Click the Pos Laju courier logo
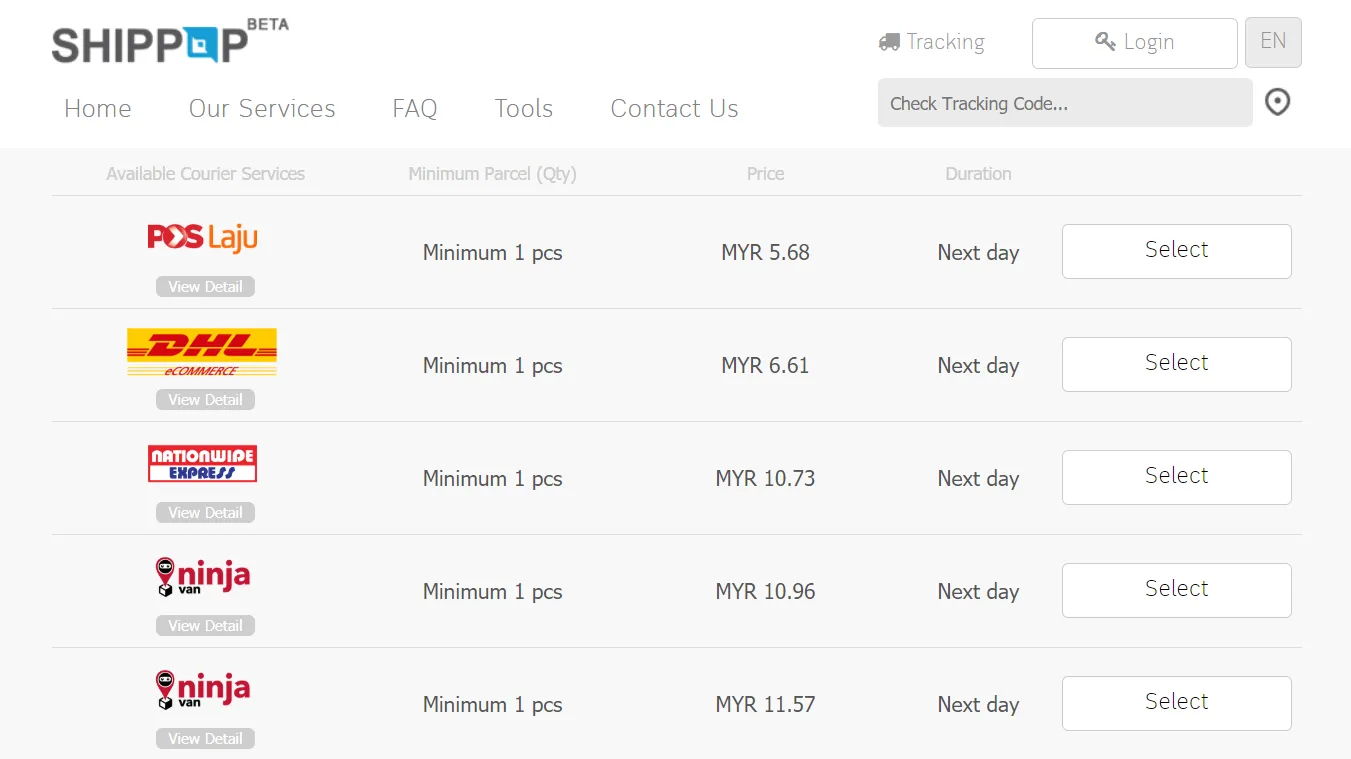Image resolution: width=1351 pixels, height=759 pixels. tap(203, 237)
